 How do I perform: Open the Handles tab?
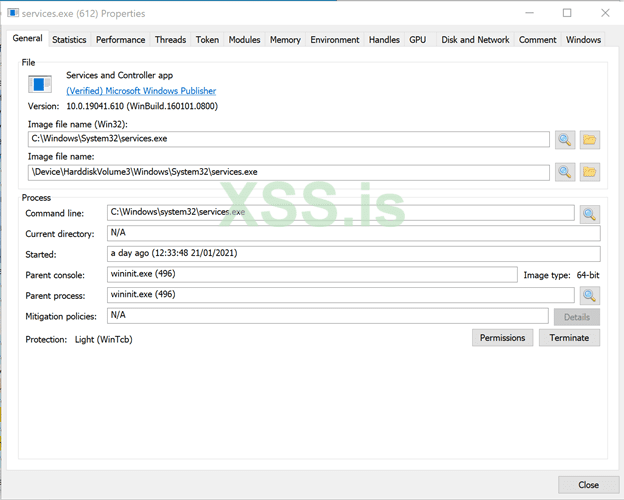384,40
